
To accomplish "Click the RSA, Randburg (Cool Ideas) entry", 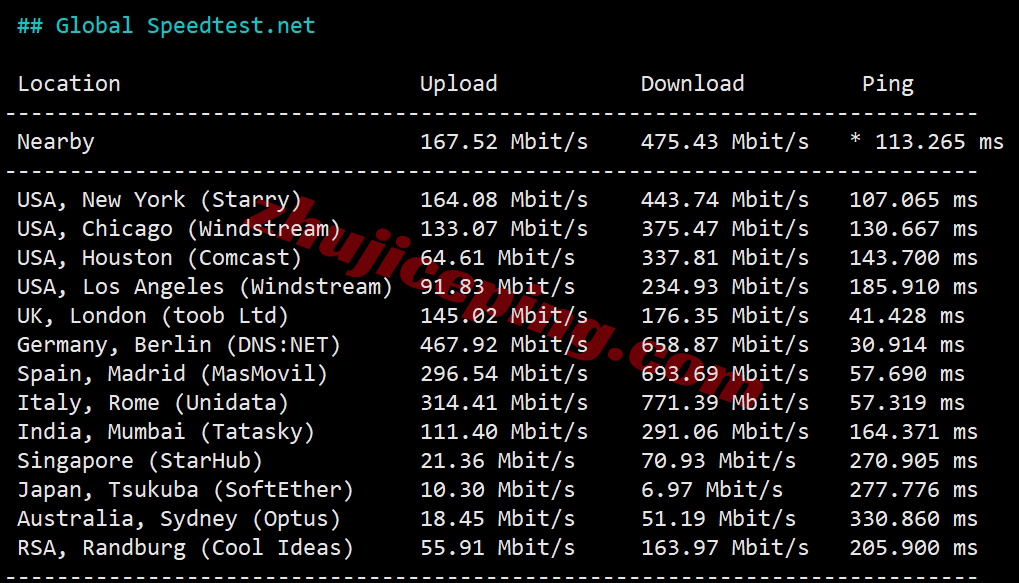I will 185,548.
